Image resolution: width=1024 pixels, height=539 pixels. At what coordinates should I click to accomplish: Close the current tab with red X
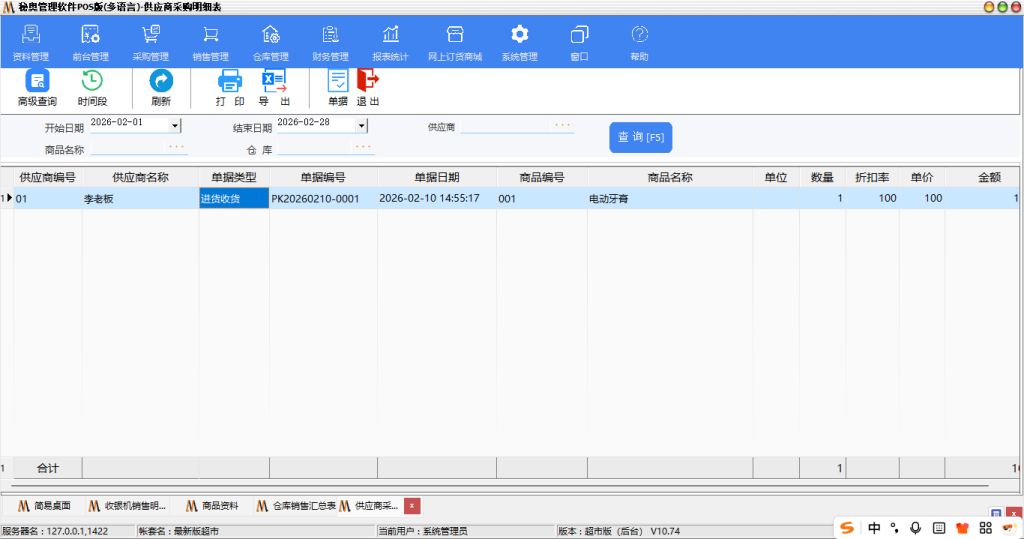pos(412,506)
